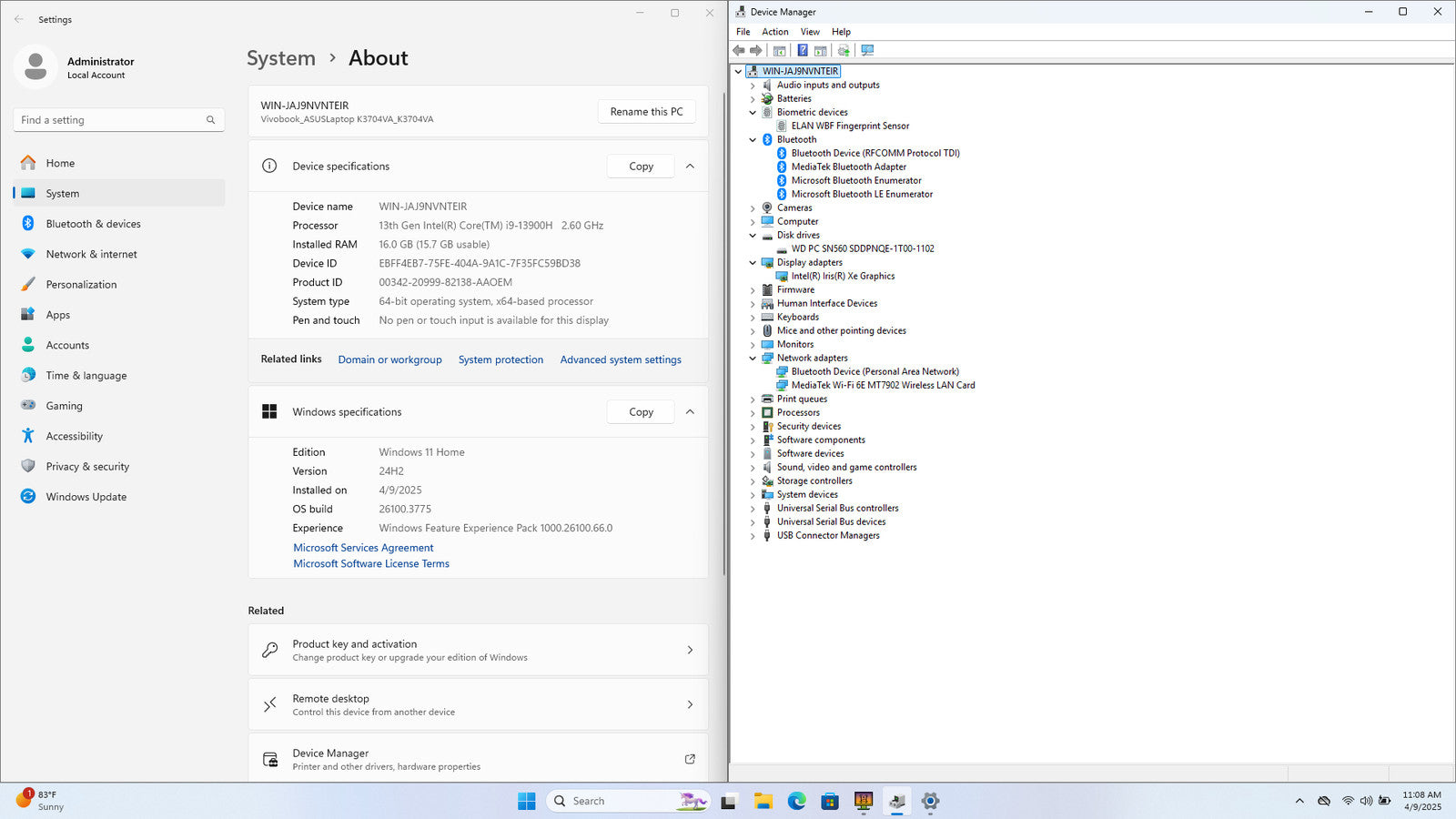This screenshot has width=1456, height=819.
Task: Select WD PC SN560 disk drive
Action: pyautogui.click(x=863, y=249)
